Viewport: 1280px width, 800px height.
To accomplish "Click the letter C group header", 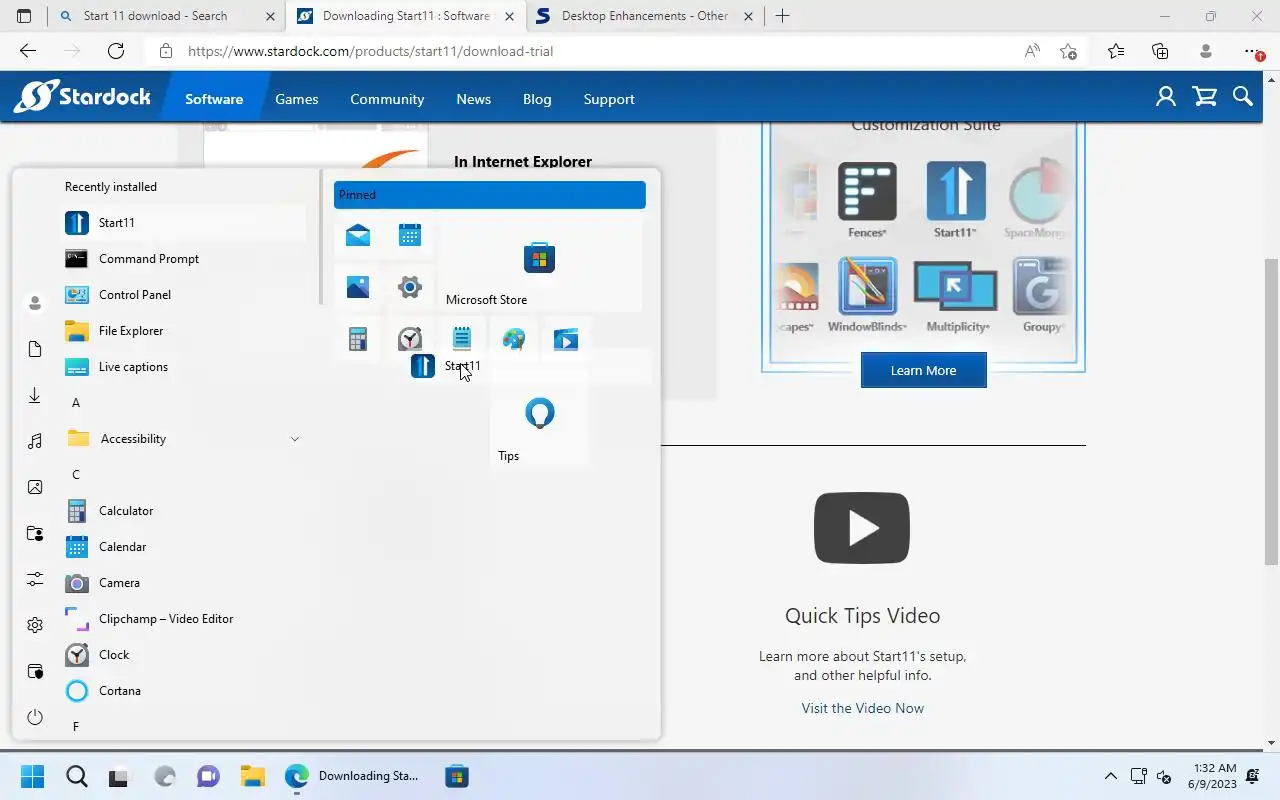I will click(76, 475).
